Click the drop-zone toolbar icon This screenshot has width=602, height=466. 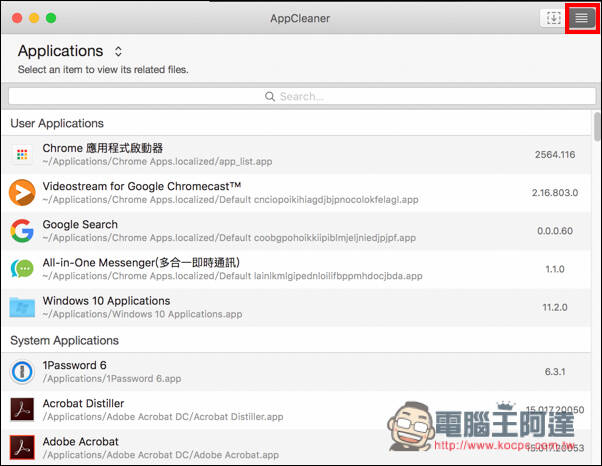click(x=553, y=18)
